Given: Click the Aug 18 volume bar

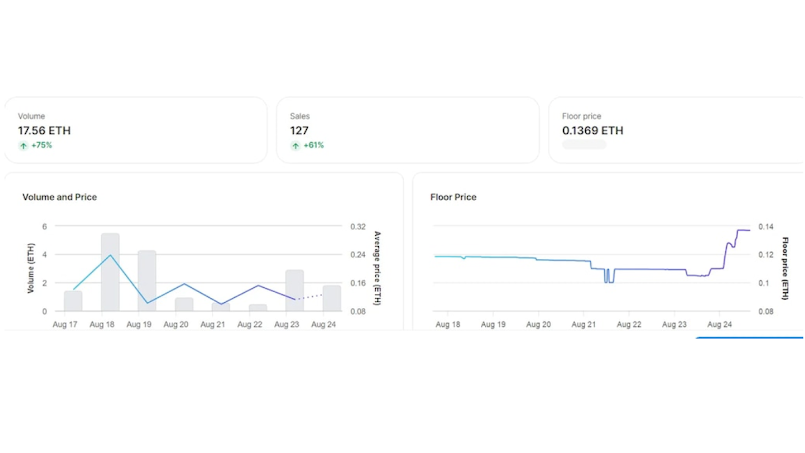Looking at the screenshot, I should (x=110, y=272).
